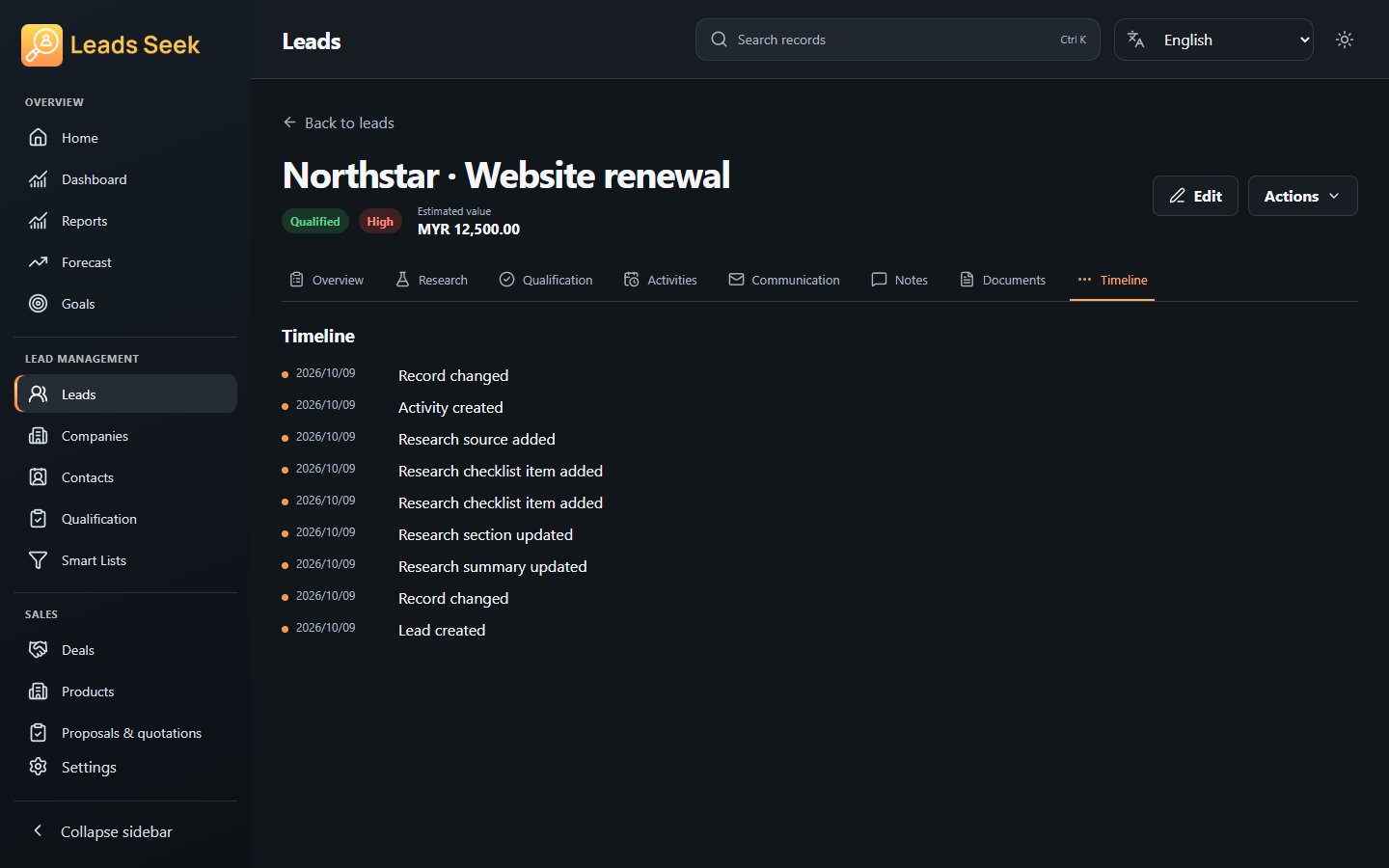
Task: Click the Reports chart icon
Action: point(38,221)
